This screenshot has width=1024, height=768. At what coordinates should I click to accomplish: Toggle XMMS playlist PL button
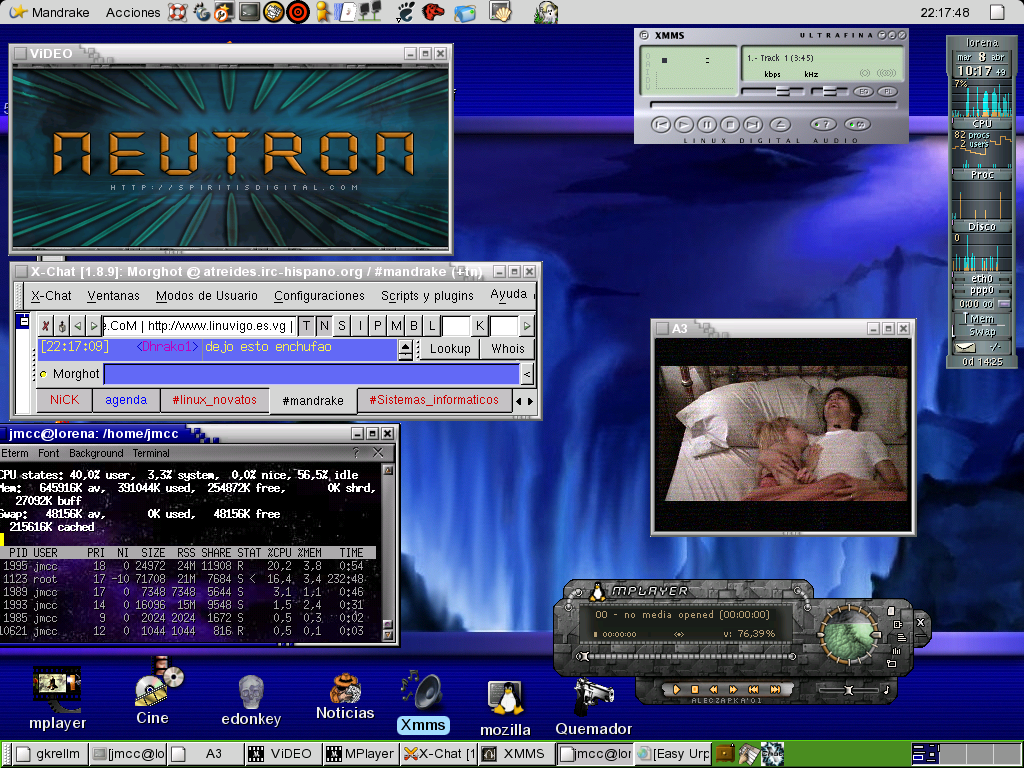[x=887, y=91]
